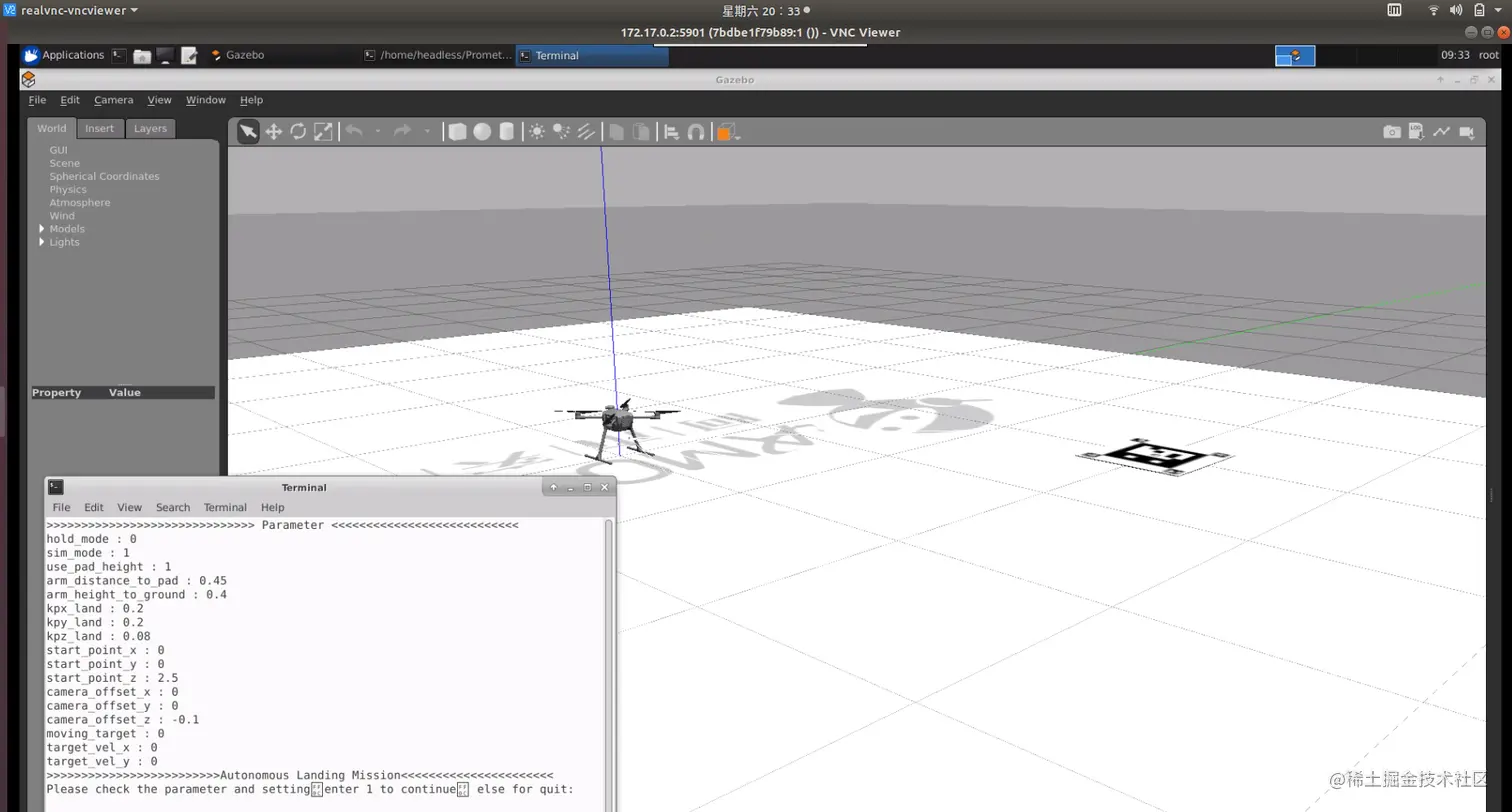Open the Window menu
1512x812 pixels.
(x=206, y=100)
